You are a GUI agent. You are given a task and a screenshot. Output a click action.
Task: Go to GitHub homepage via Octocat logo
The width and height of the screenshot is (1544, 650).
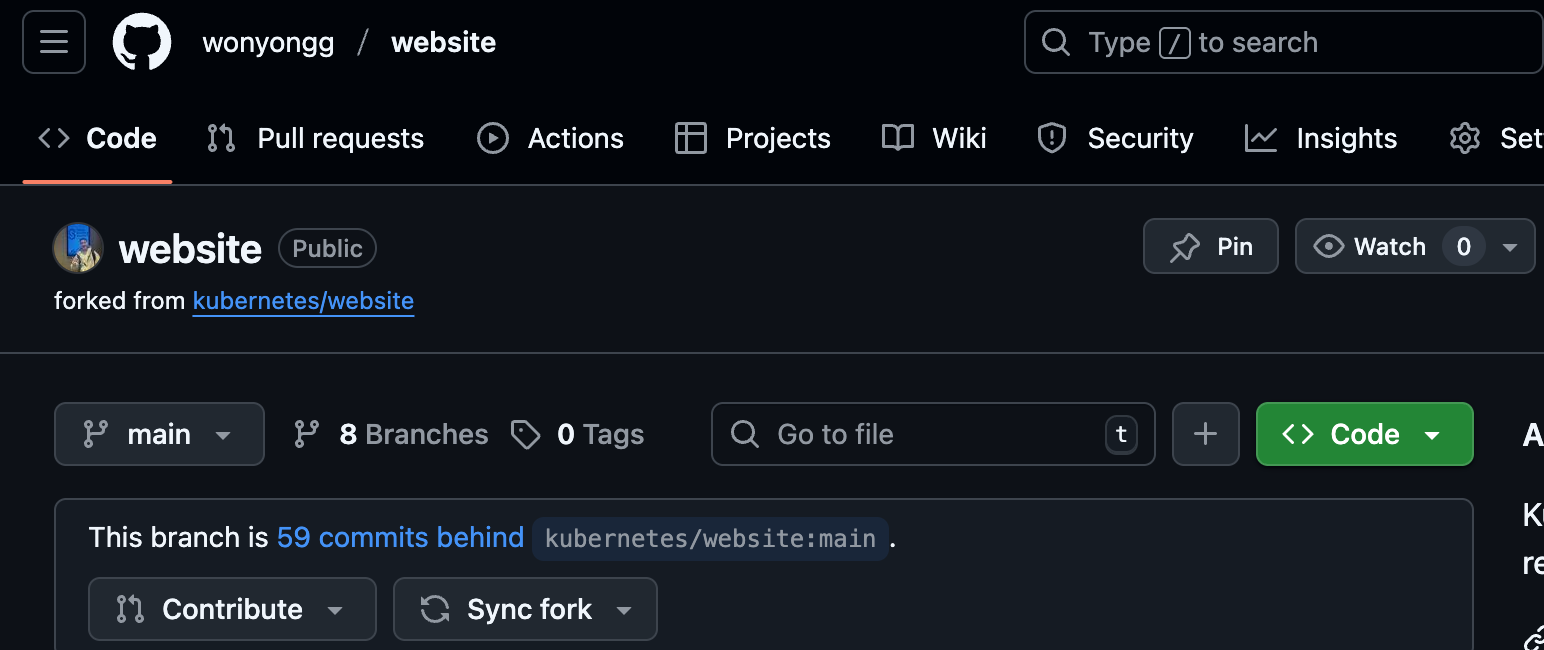point(142,42)
